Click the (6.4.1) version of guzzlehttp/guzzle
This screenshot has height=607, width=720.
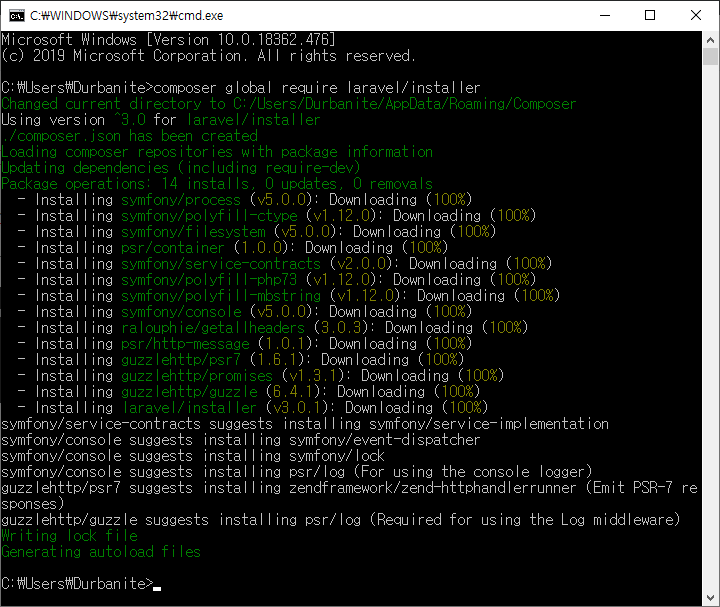pos(293,392)
